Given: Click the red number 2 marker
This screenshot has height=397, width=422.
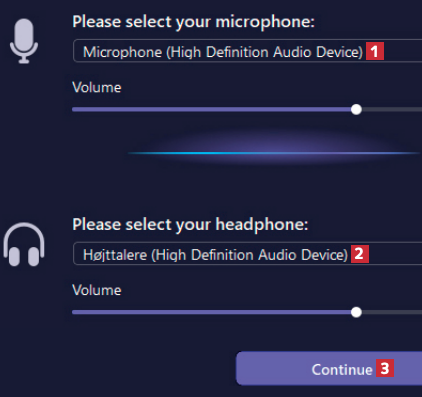Looking at the screenshot, I should tap(360, 254).
